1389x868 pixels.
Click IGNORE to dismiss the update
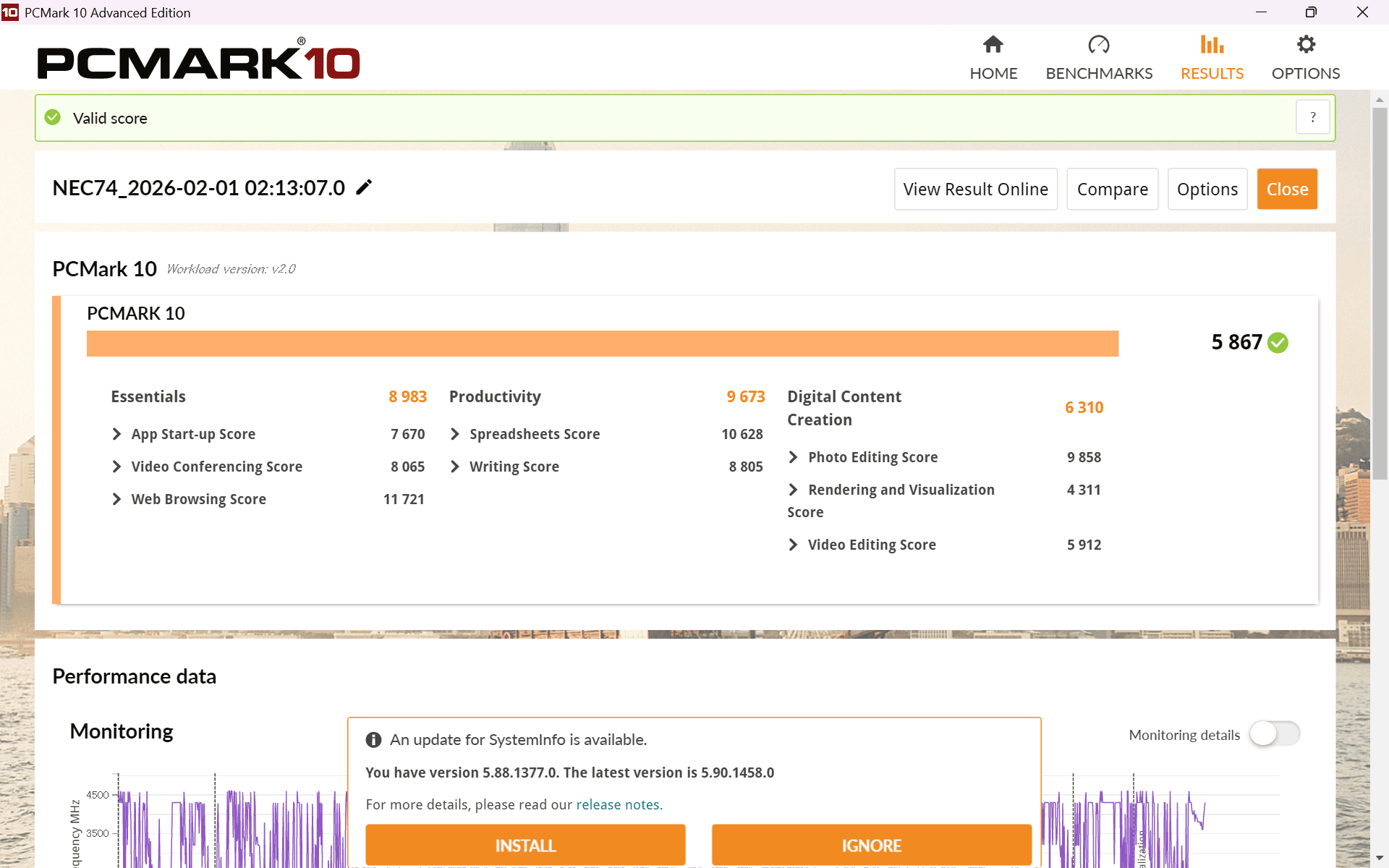(871, 845)
